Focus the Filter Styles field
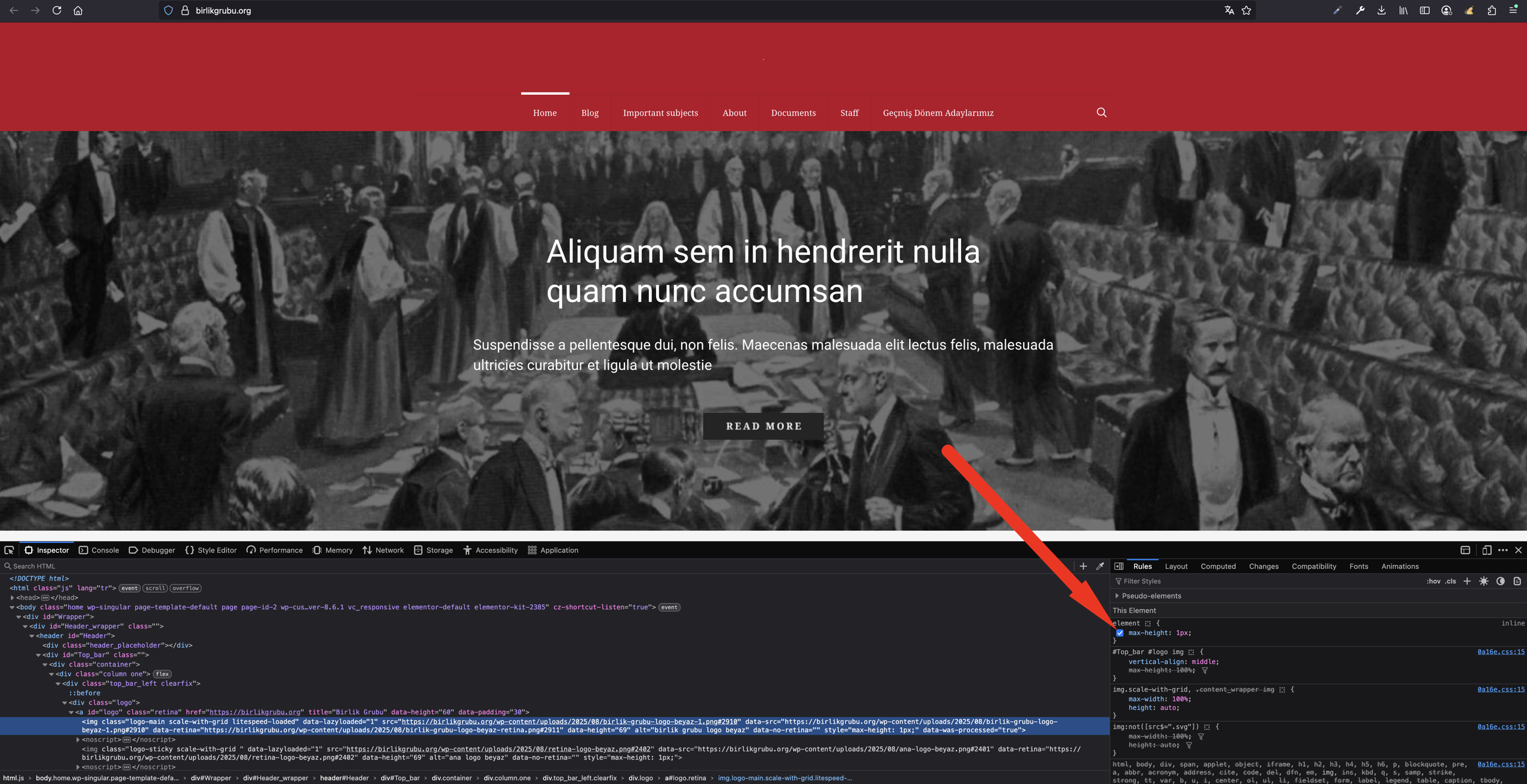This screenshot has width=1527, height=784. click(1266, 581)
